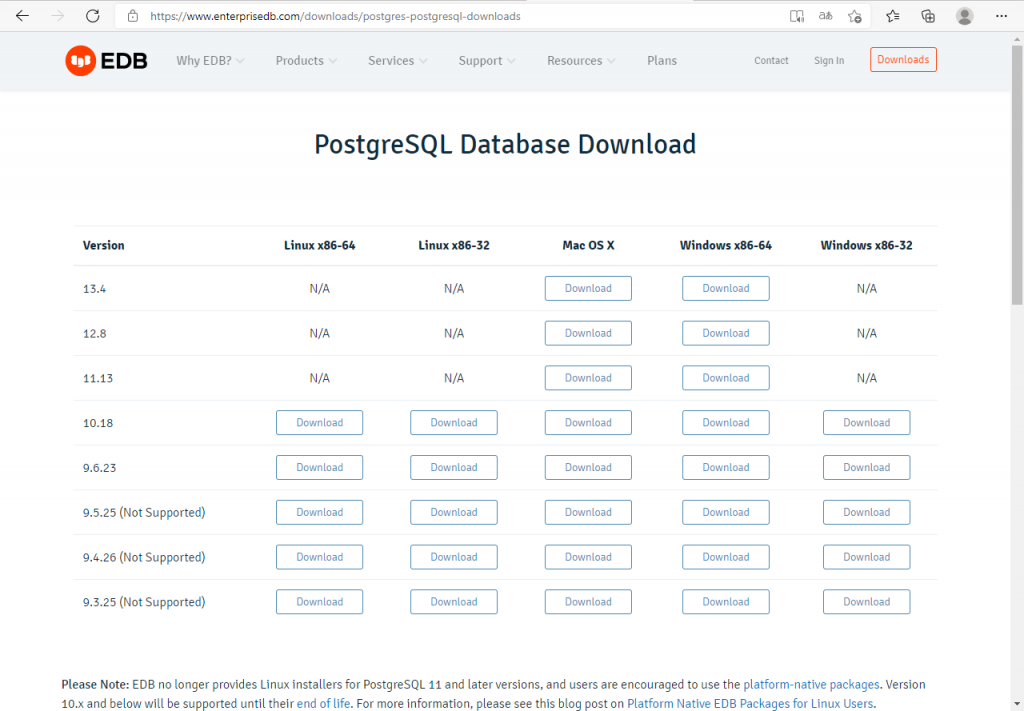
Task: Download 9.4.26 for Windows x86-64
Action: tap(726, 557)
